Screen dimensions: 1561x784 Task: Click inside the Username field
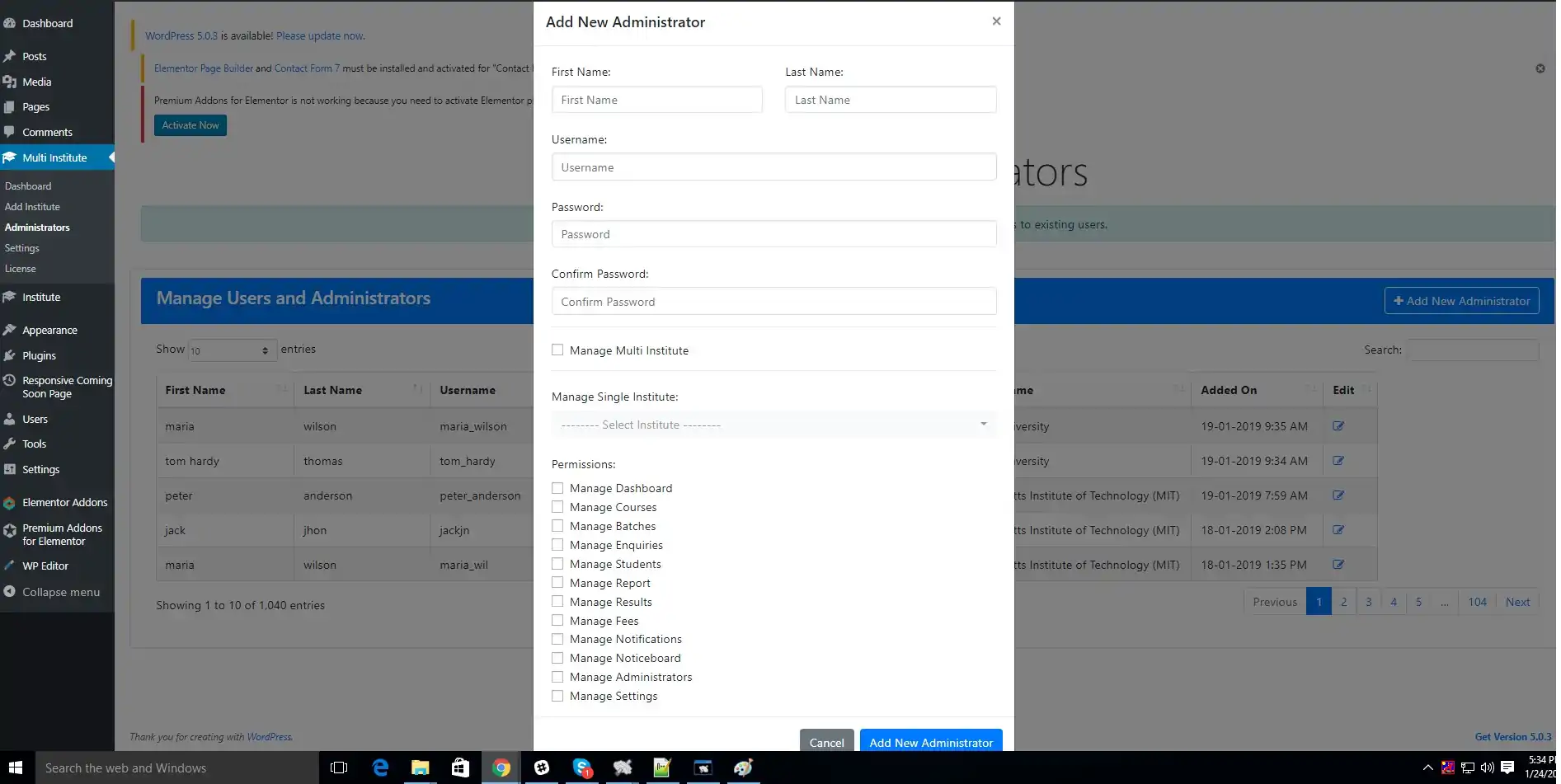pyautogui.click(x=773, y=167)
